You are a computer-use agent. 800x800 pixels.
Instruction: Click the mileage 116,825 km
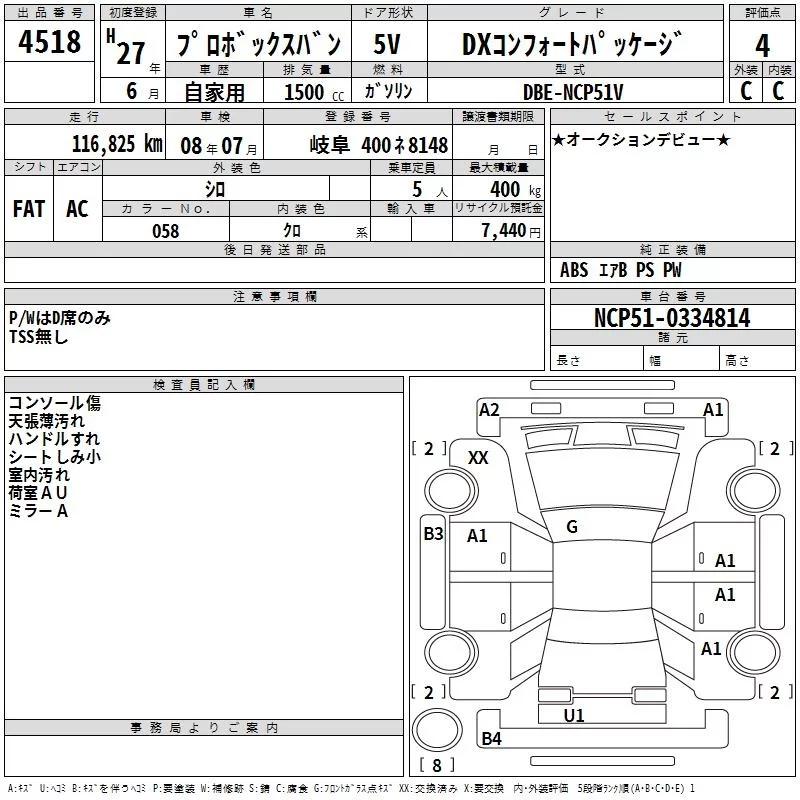(x=117, y=144)
